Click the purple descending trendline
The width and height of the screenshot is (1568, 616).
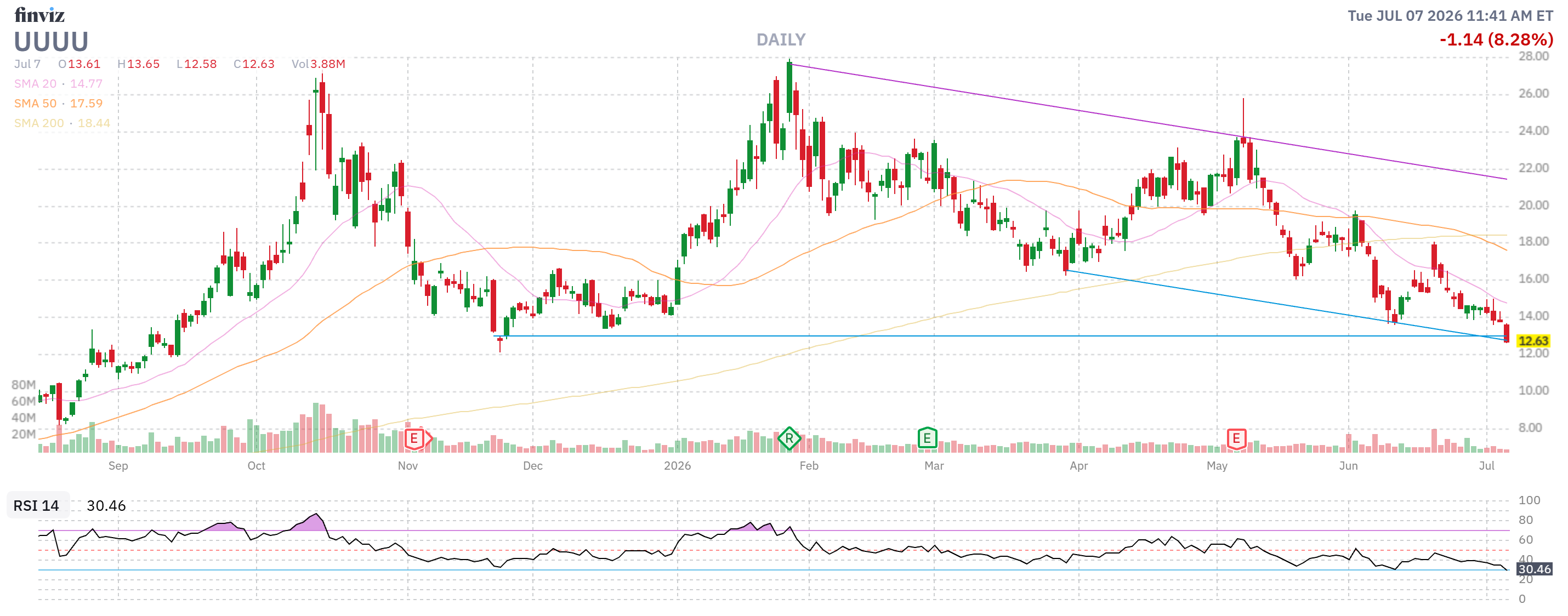(x=1148, y=122)
